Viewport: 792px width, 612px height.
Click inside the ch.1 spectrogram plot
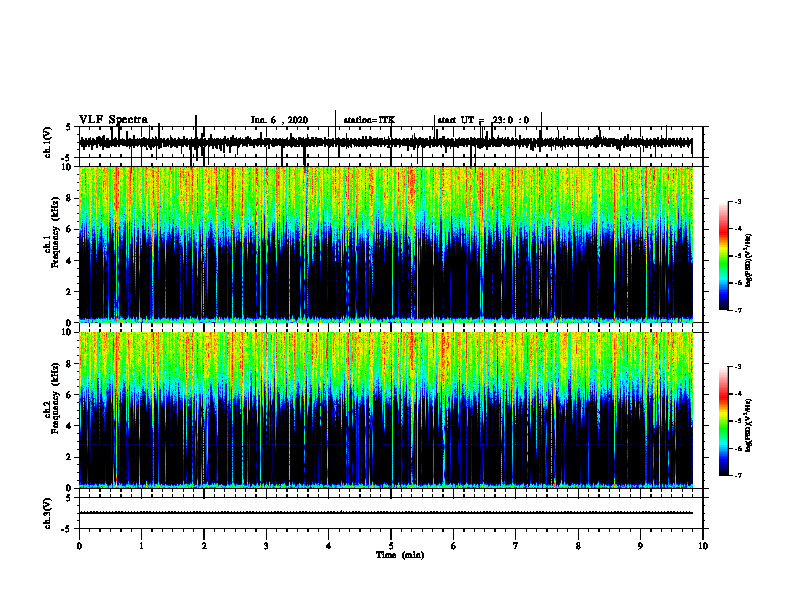click(386, 244)
